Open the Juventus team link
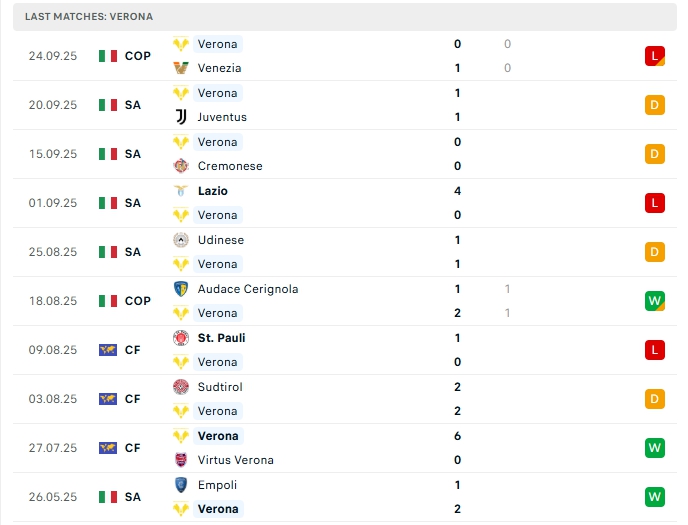This screenshot has height=525, width=688. (222, 117)
